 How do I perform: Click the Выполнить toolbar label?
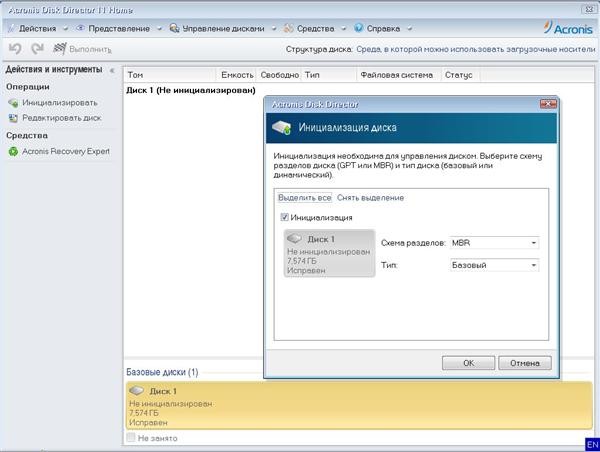click(x=91, y=50)
